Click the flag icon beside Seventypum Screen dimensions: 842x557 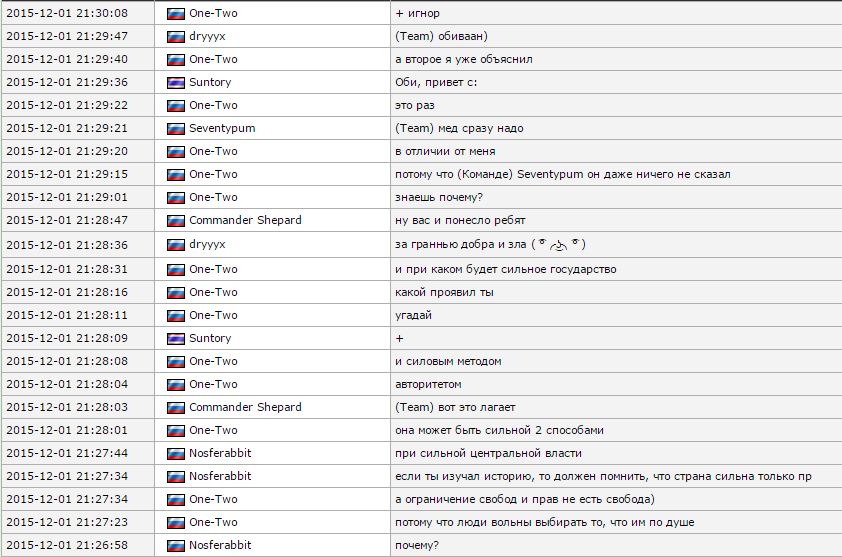point(176,128)
